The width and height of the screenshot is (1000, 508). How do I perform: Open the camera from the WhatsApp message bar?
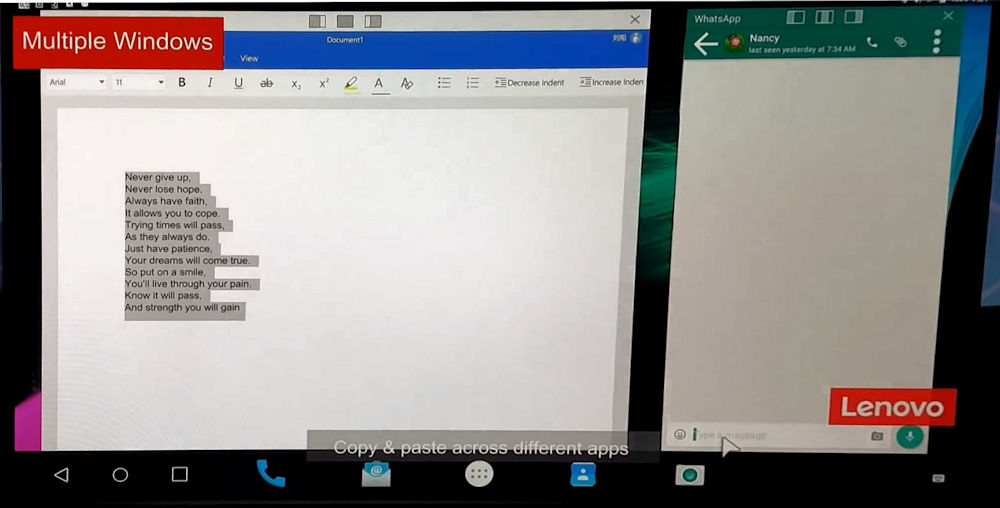(878, 435)
